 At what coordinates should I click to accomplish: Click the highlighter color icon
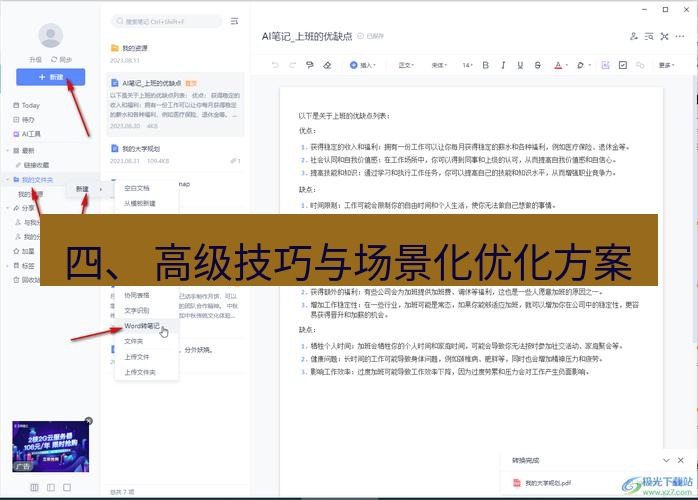coord(580,65)
